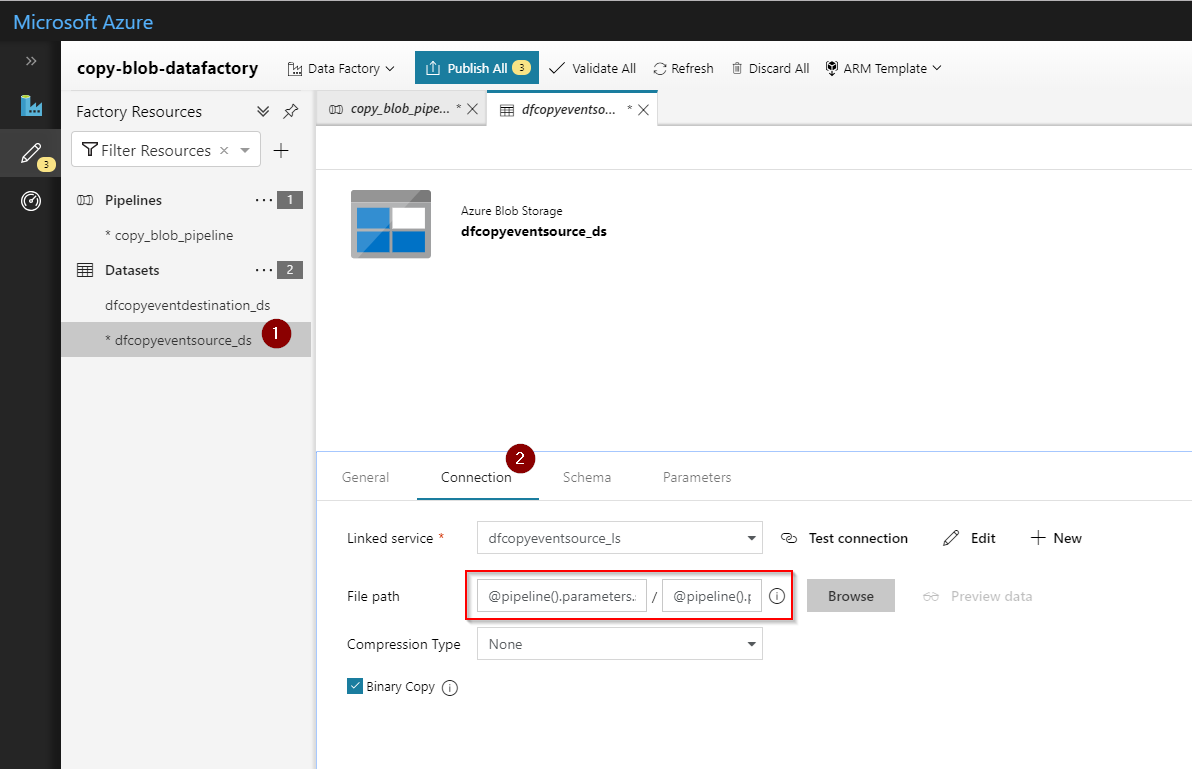1192x769 pixels.
Task: Click Test connection
Action: [844, 538]
